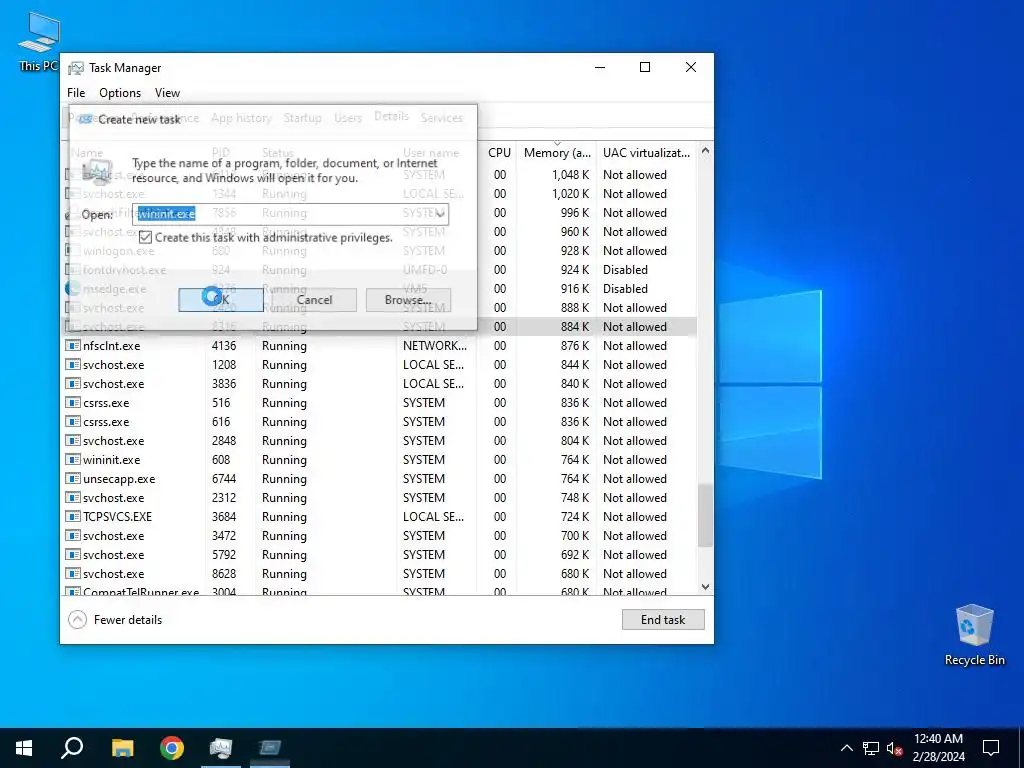The width and height of the screenshot is (1024, 768).
Task: Sort by the CPU column header
Action: (499, 152)
